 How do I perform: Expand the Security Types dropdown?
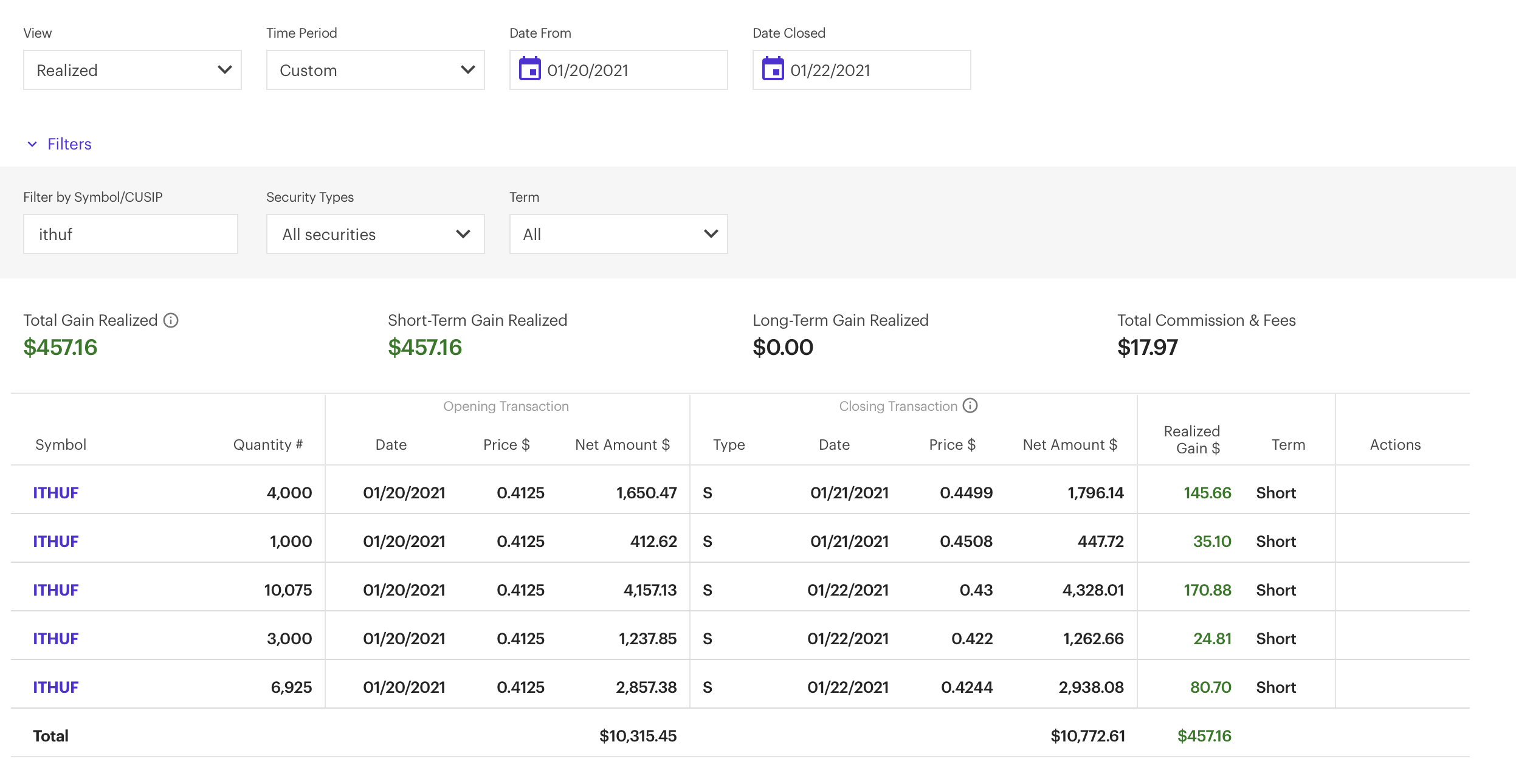pyautogui.click(x=375, y=235)
